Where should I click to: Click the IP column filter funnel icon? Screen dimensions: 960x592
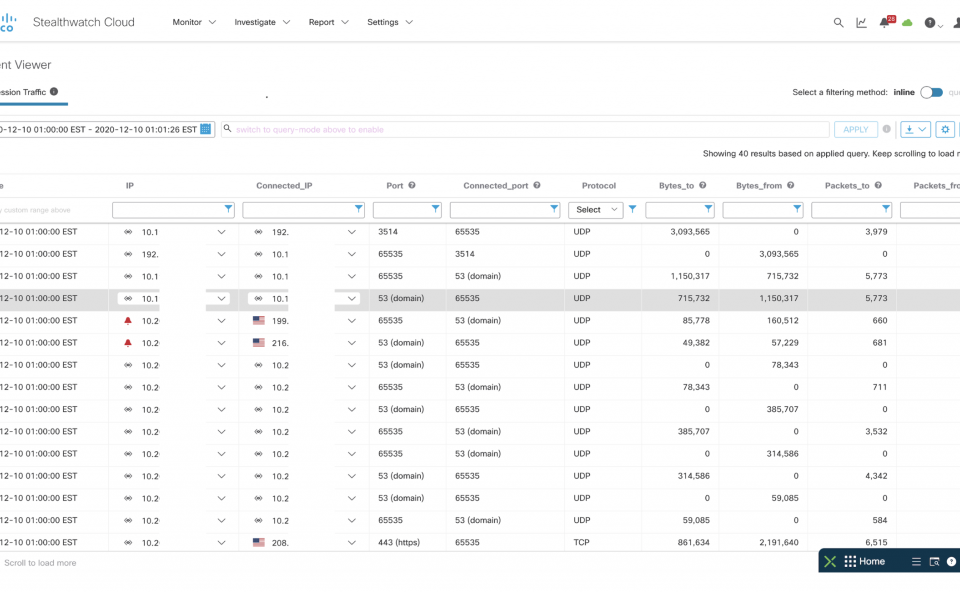[228, 209]
